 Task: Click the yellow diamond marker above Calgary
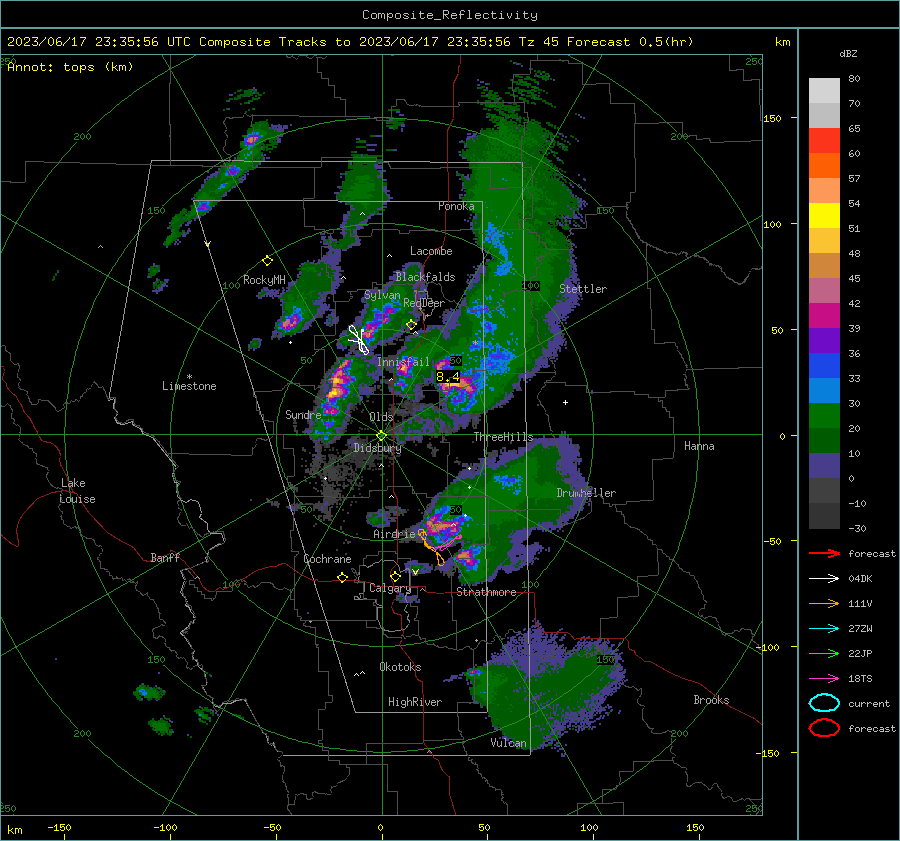click(395, 576)
